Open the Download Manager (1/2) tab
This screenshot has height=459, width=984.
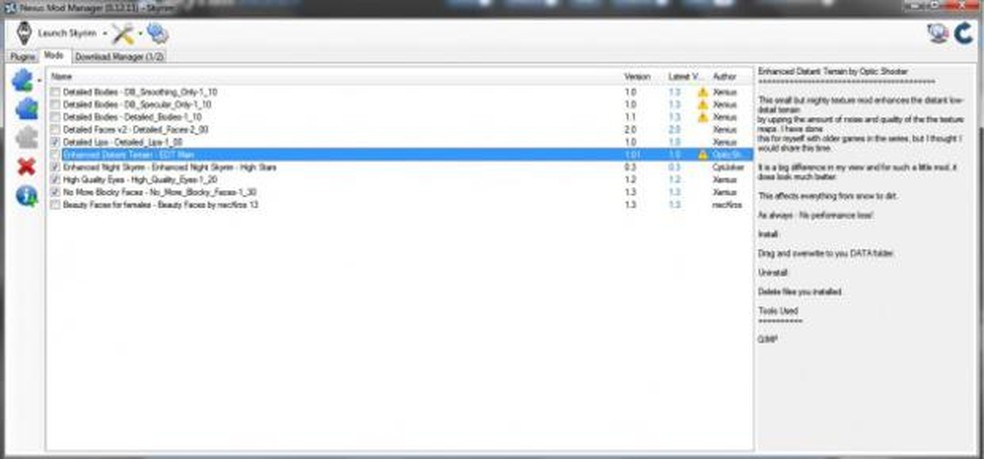click(119, 57)
